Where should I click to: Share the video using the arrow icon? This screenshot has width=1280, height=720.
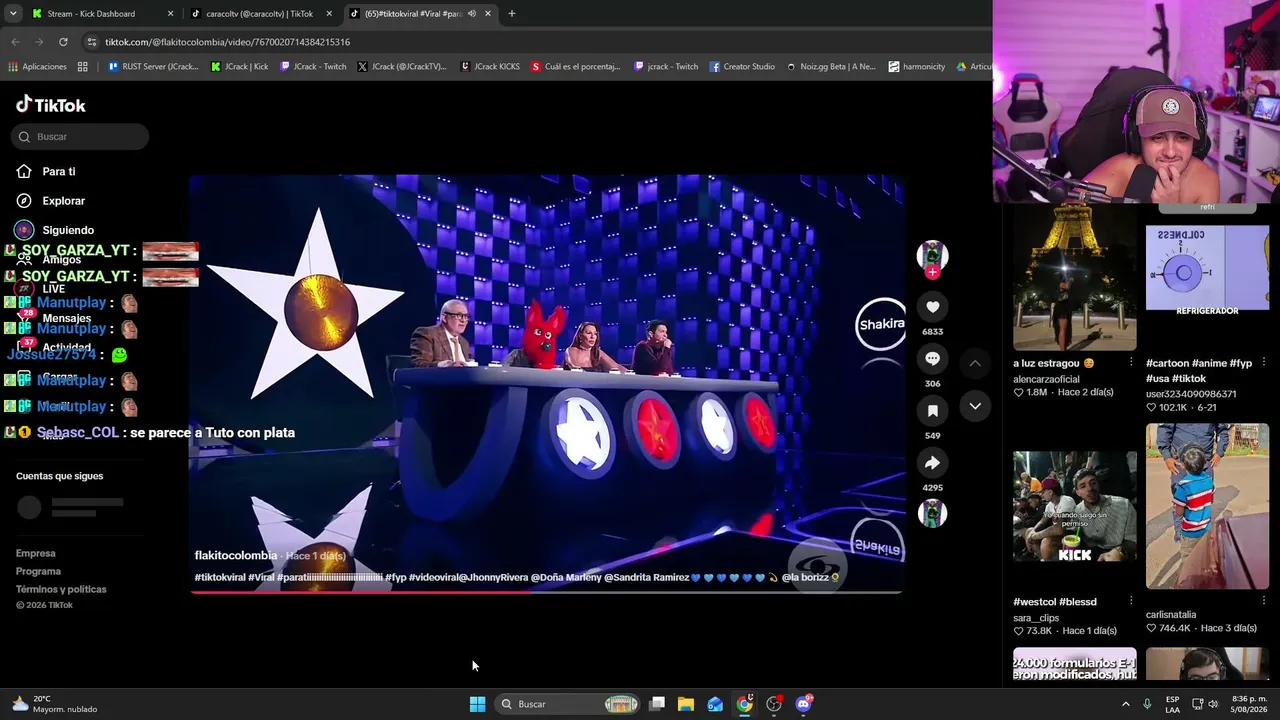(932, 462)
